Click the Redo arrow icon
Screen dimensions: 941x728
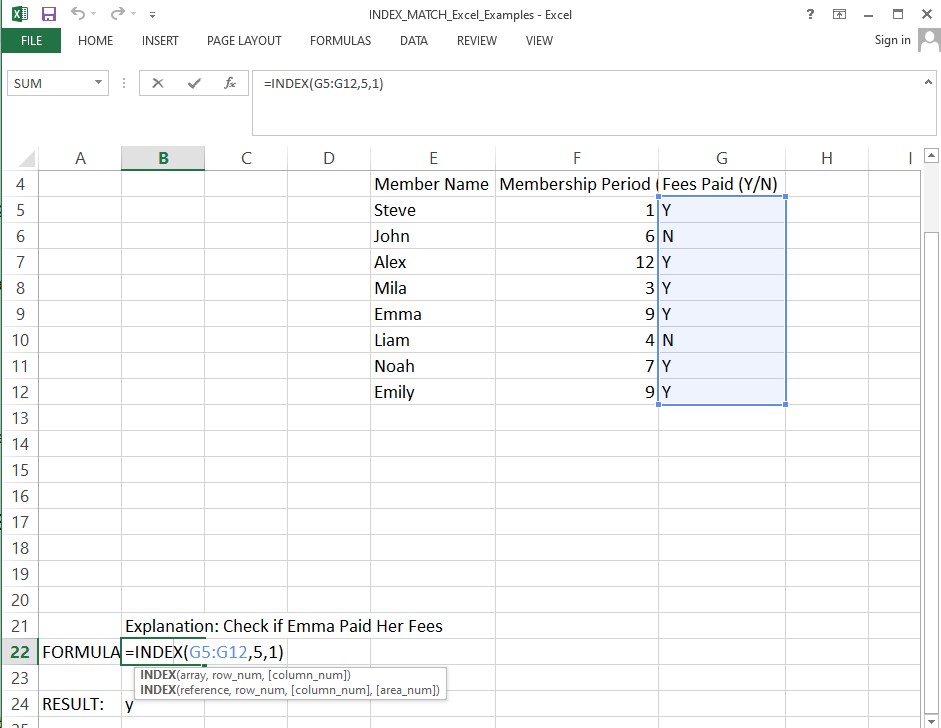click(x=117, y=14)
